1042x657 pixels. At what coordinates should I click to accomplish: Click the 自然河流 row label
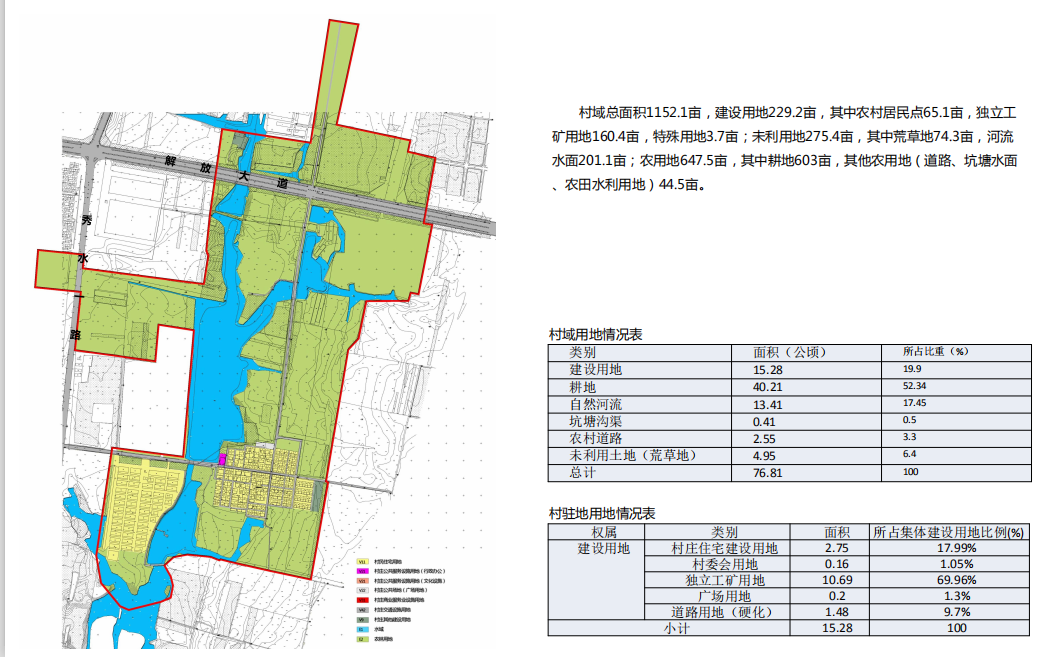pyautogui.click(x=595, y=404)
